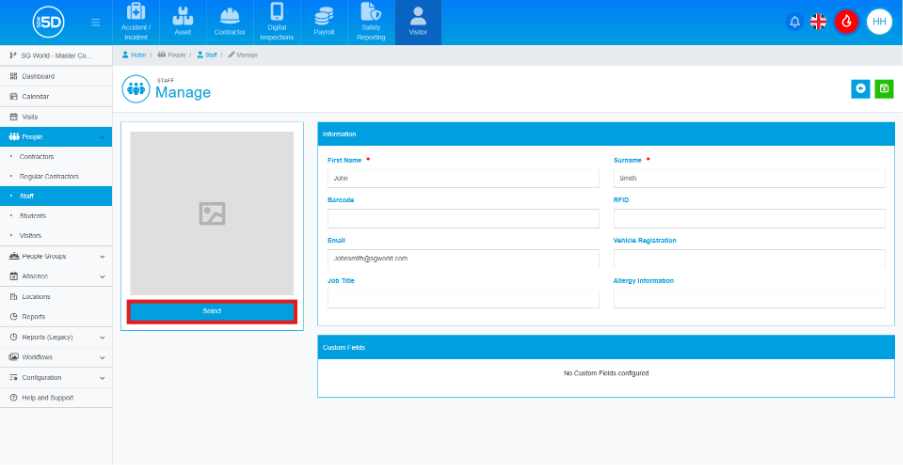Screen dimensions: 903x465
Task: Click the photo placeholder image
Action: click(212, 213)
